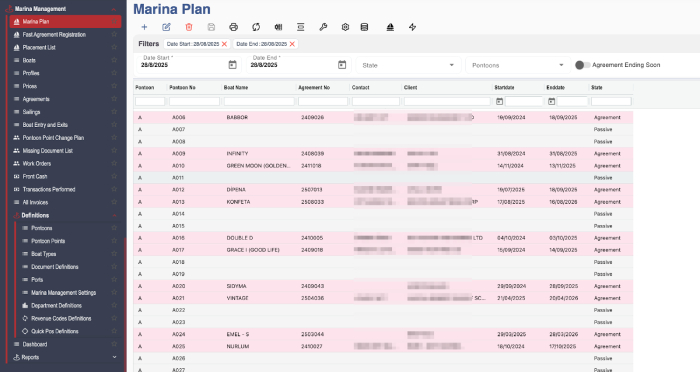This screenshot has height=372, width=700.
Task: Select the boat name NURLUM cell
Action: pyautogui.click(x=238, y=347)
